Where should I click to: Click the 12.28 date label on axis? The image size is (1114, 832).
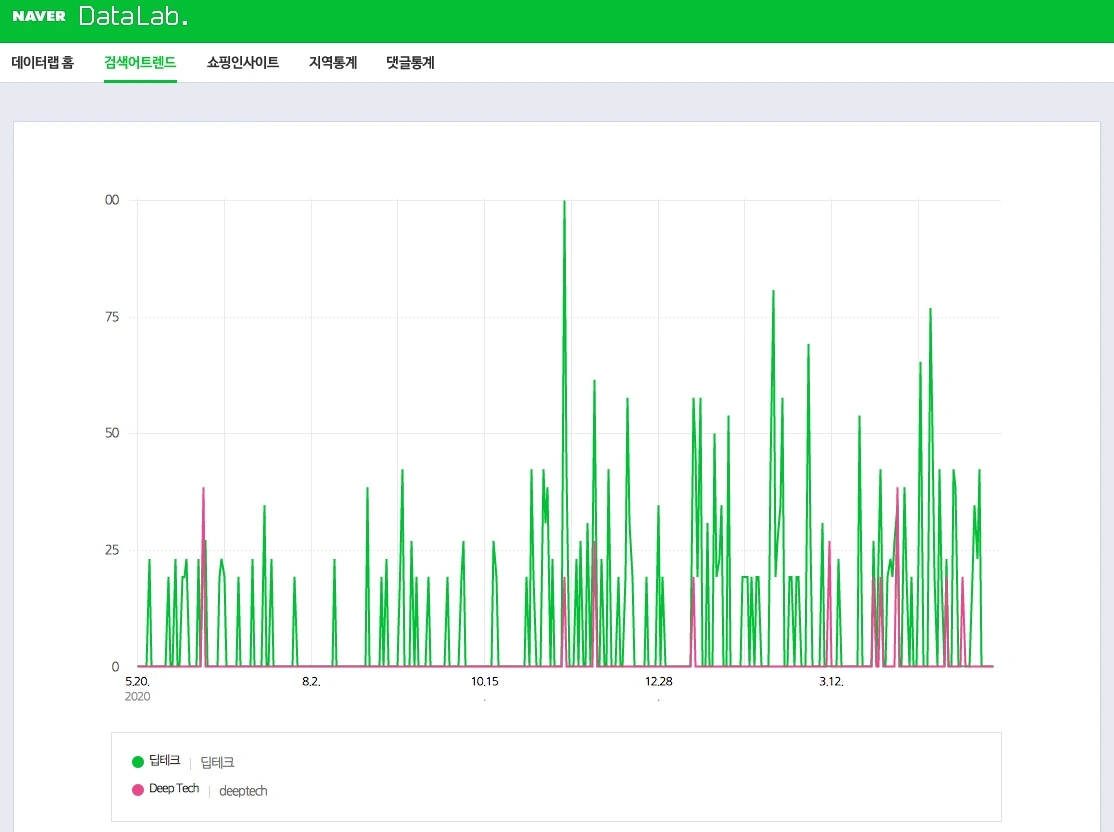point(659,681)
